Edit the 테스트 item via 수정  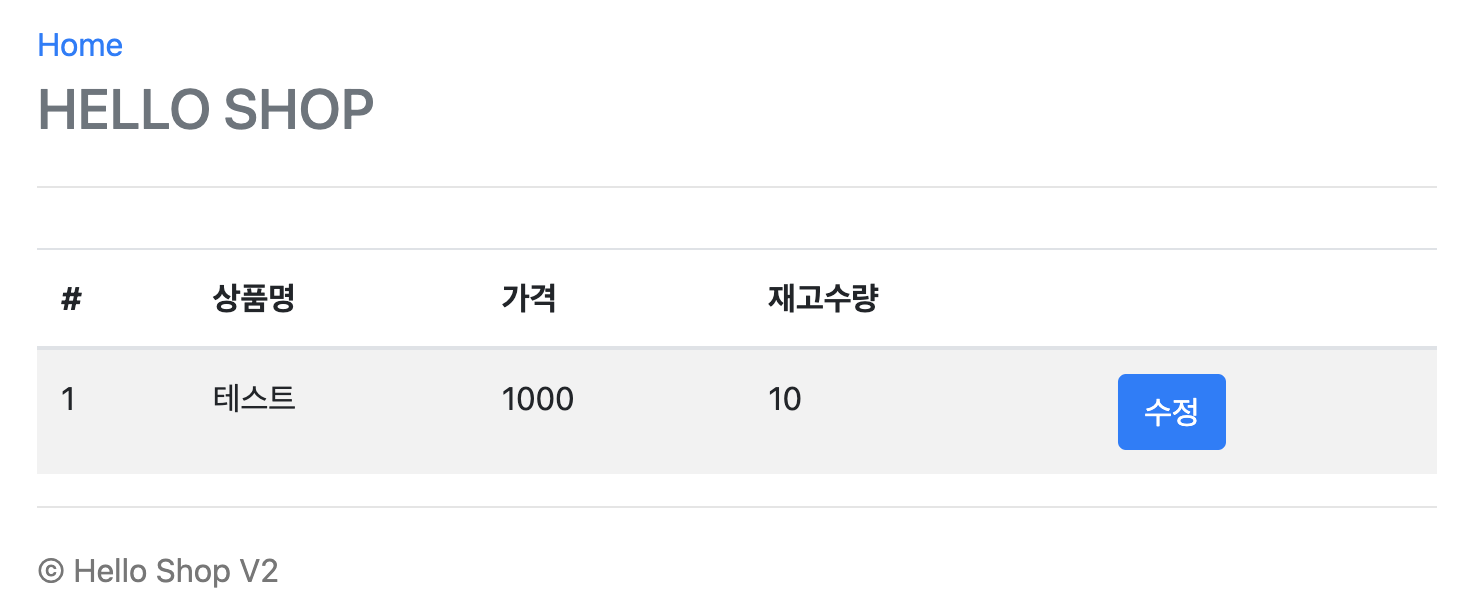[1171, 412]
